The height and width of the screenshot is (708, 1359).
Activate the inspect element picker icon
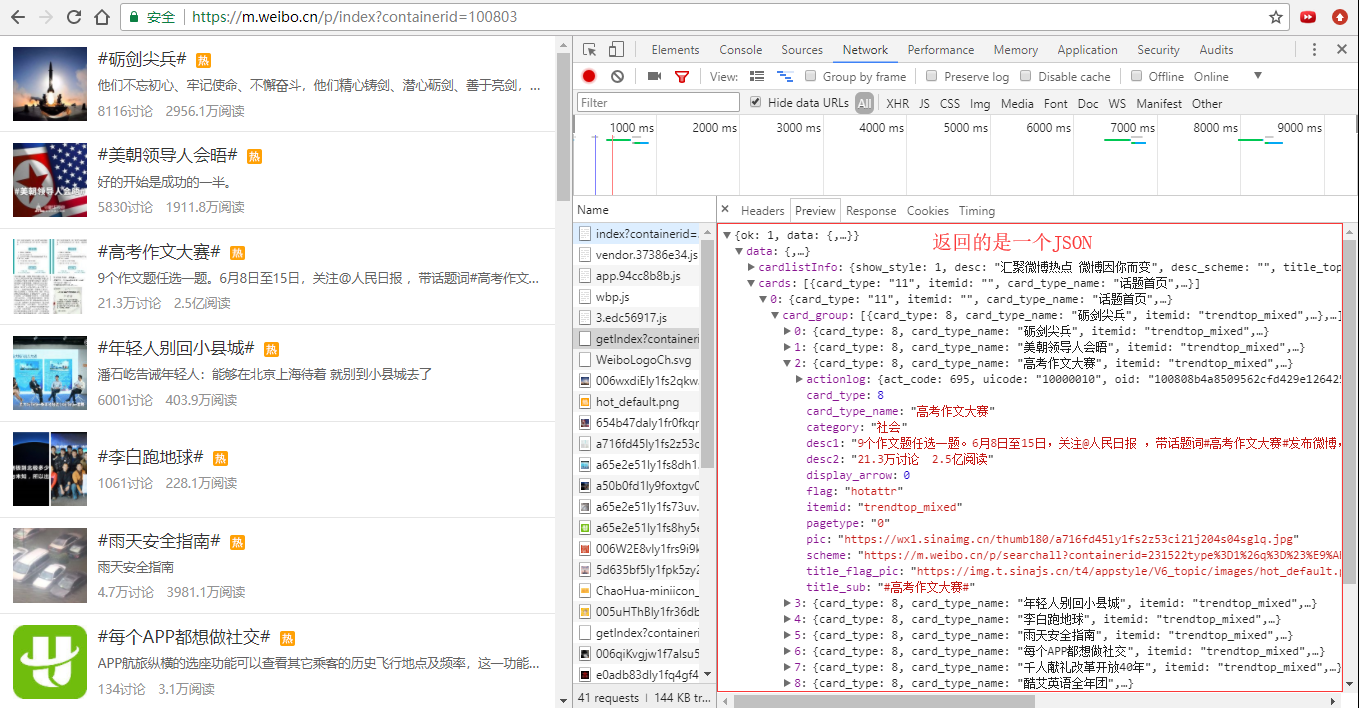tap(590, 50)
